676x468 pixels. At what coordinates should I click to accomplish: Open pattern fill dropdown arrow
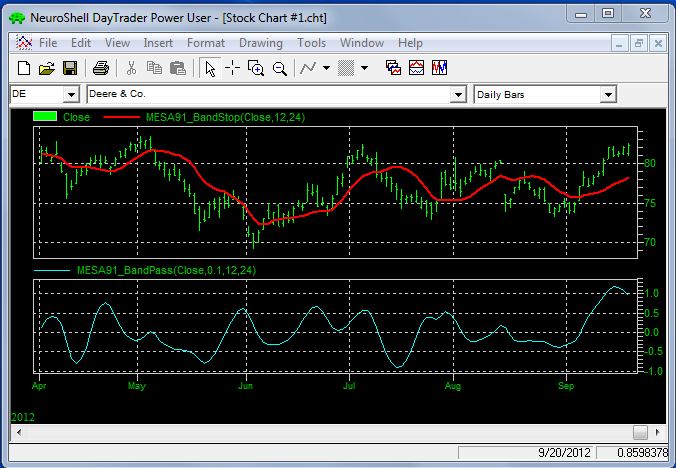pos(364,68)
